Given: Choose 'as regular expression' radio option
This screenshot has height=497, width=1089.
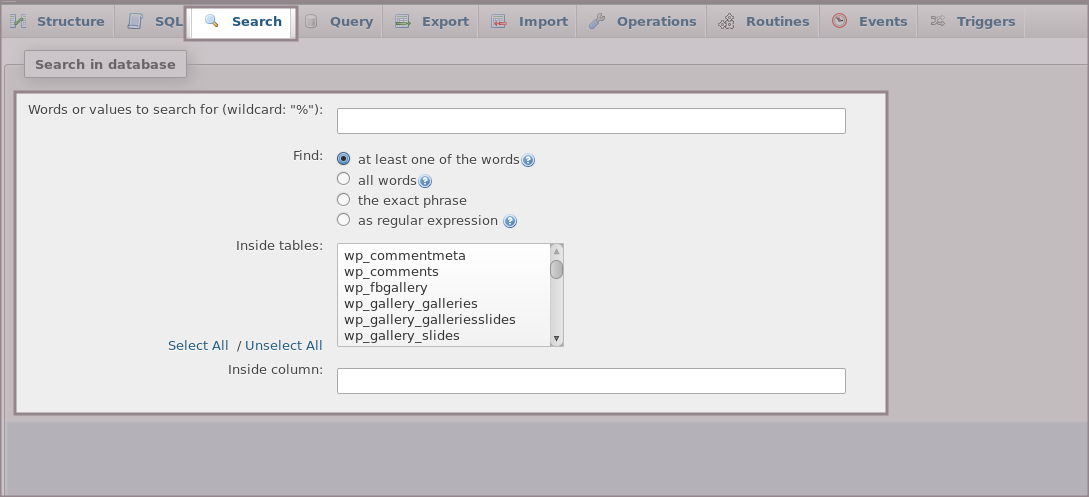Looking at the screenshot, I should (344, 220).
